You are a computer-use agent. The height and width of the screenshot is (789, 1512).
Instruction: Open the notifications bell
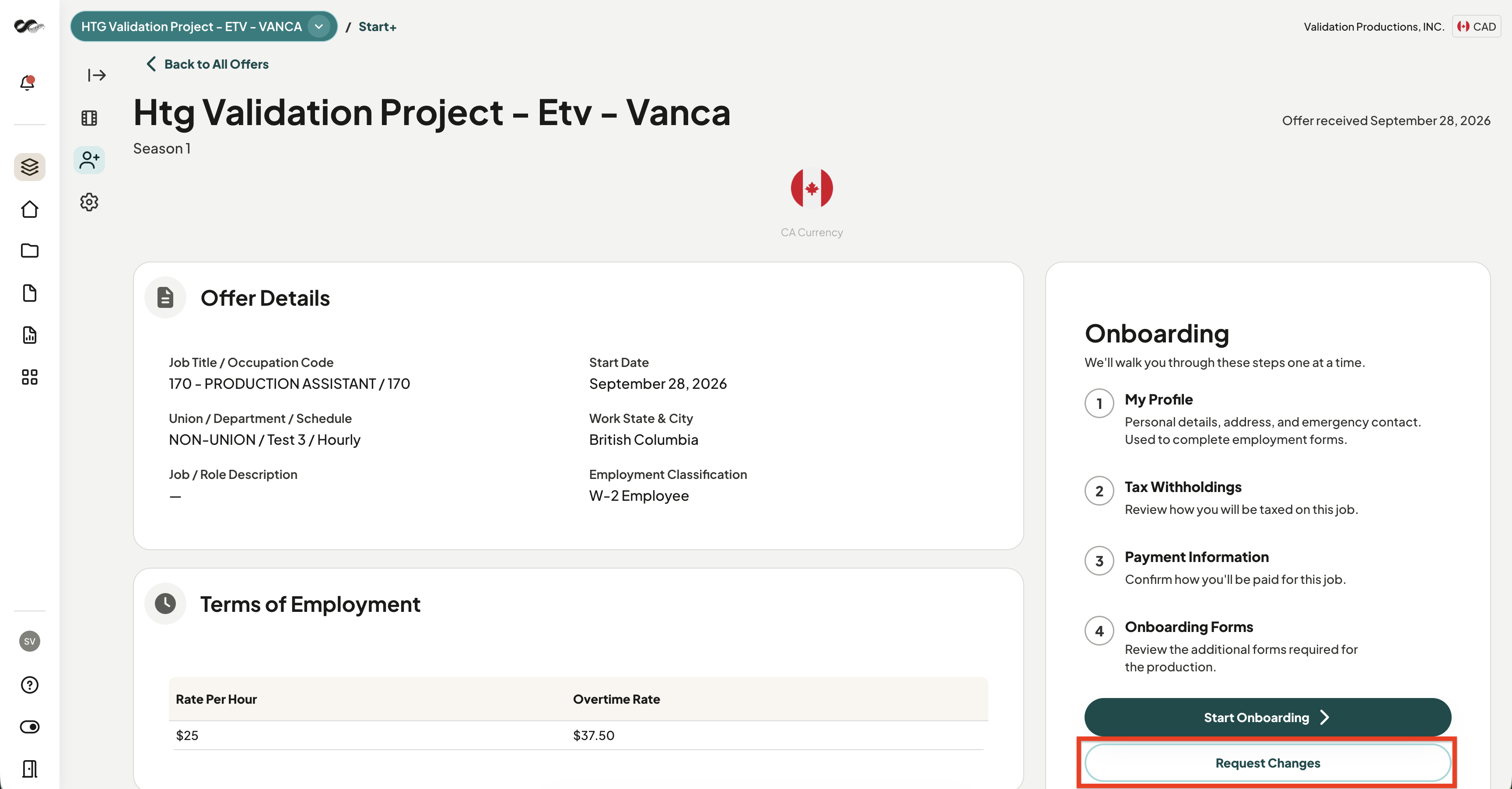pyautogui.click(x=28, y=83)
